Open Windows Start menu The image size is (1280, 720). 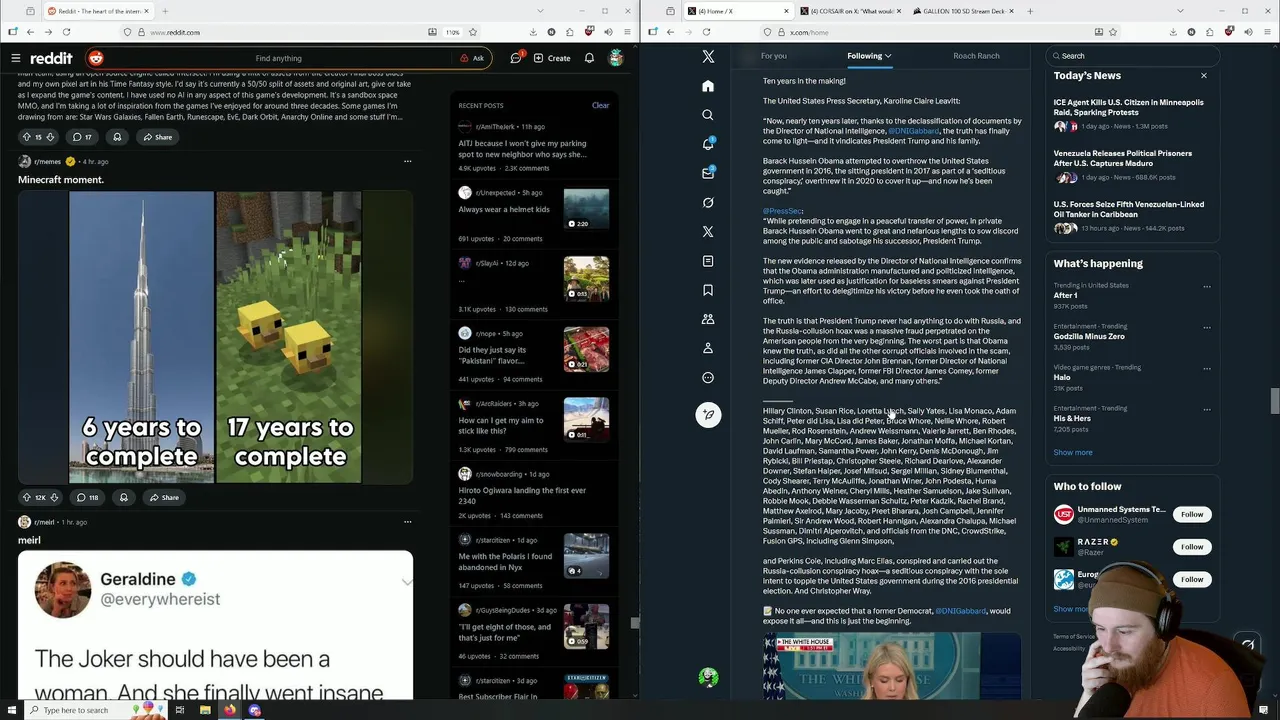coord(10,710)
